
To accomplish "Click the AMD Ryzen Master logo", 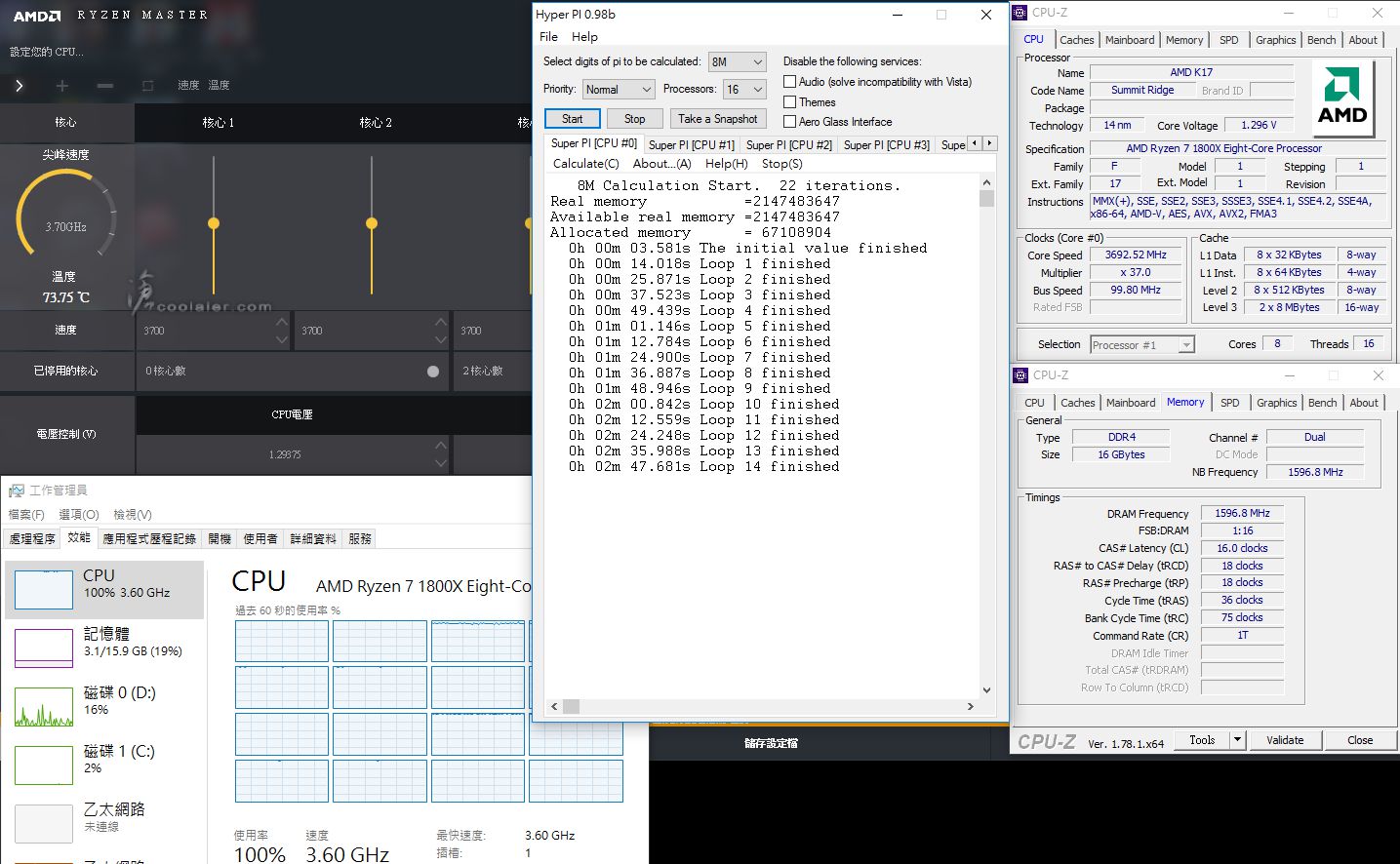I will [x=37, y=16].
